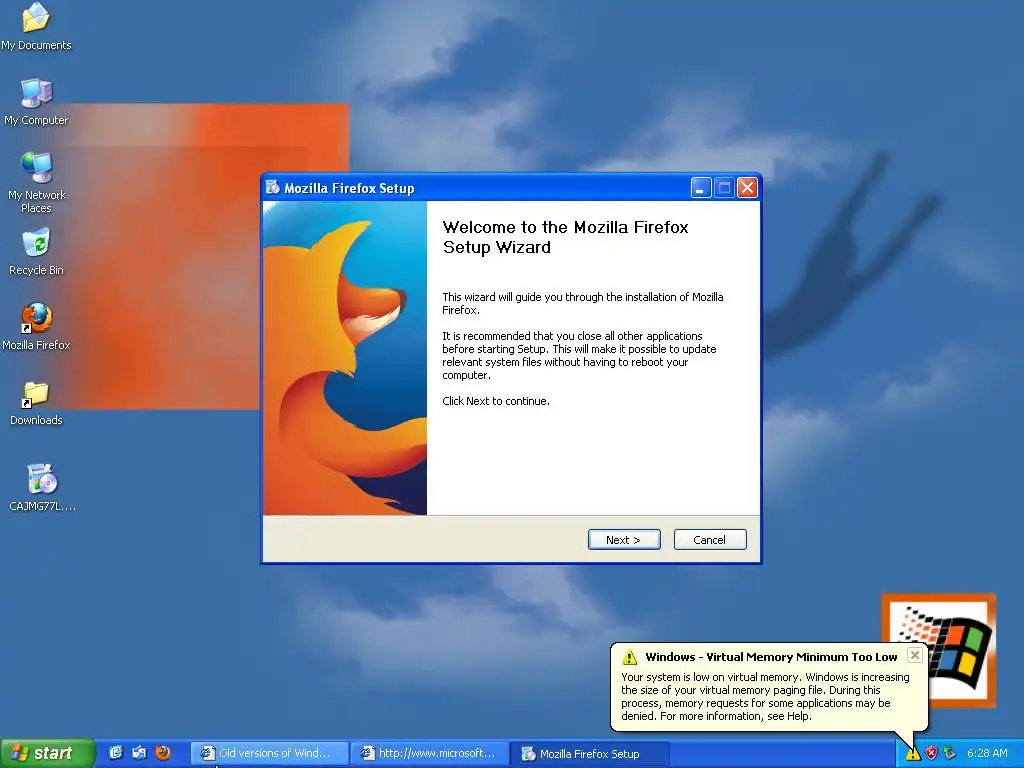Click yellow warning tray icon
1024x768 pixels.
click(912, 754)
